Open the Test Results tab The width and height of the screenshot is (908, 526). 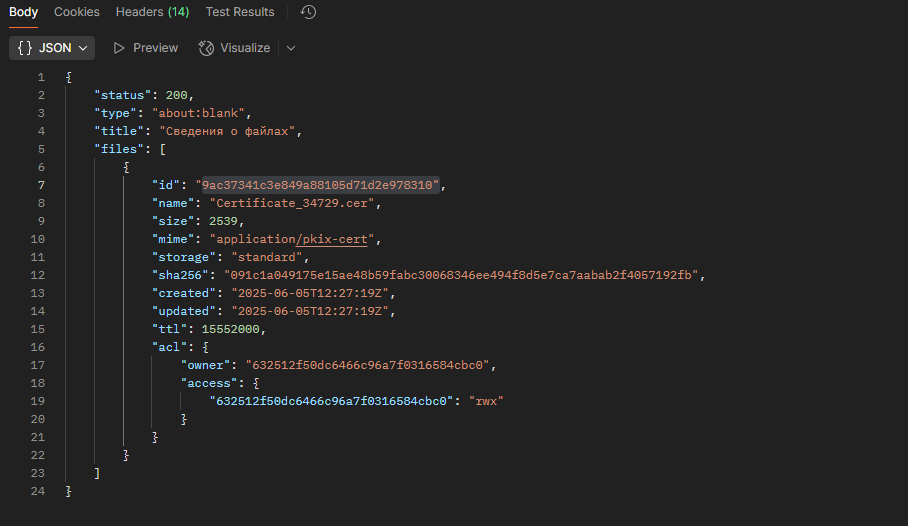coord(240,12)
